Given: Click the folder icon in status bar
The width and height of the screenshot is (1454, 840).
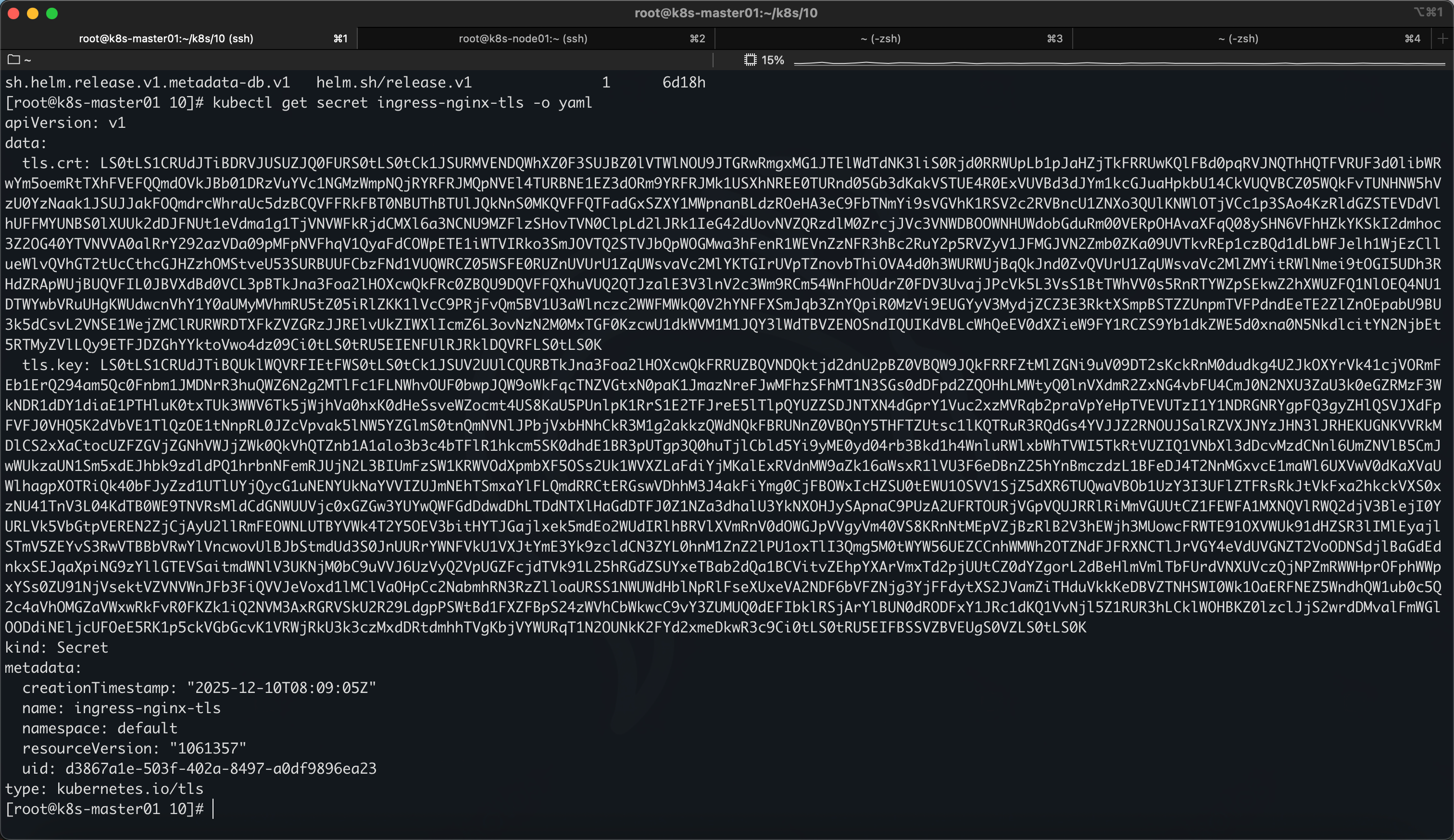Looking at the screenshot, I should pos(14,60).
